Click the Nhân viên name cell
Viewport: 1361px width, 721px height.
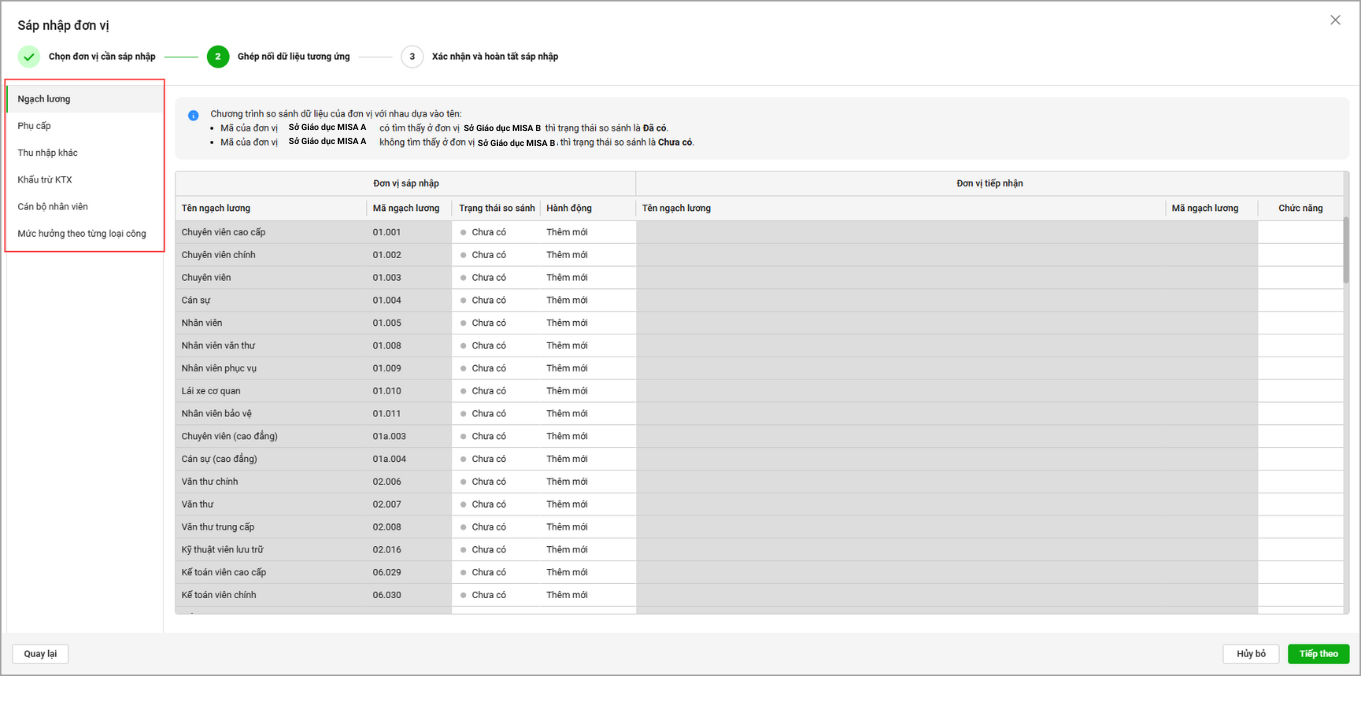point(271,323)
